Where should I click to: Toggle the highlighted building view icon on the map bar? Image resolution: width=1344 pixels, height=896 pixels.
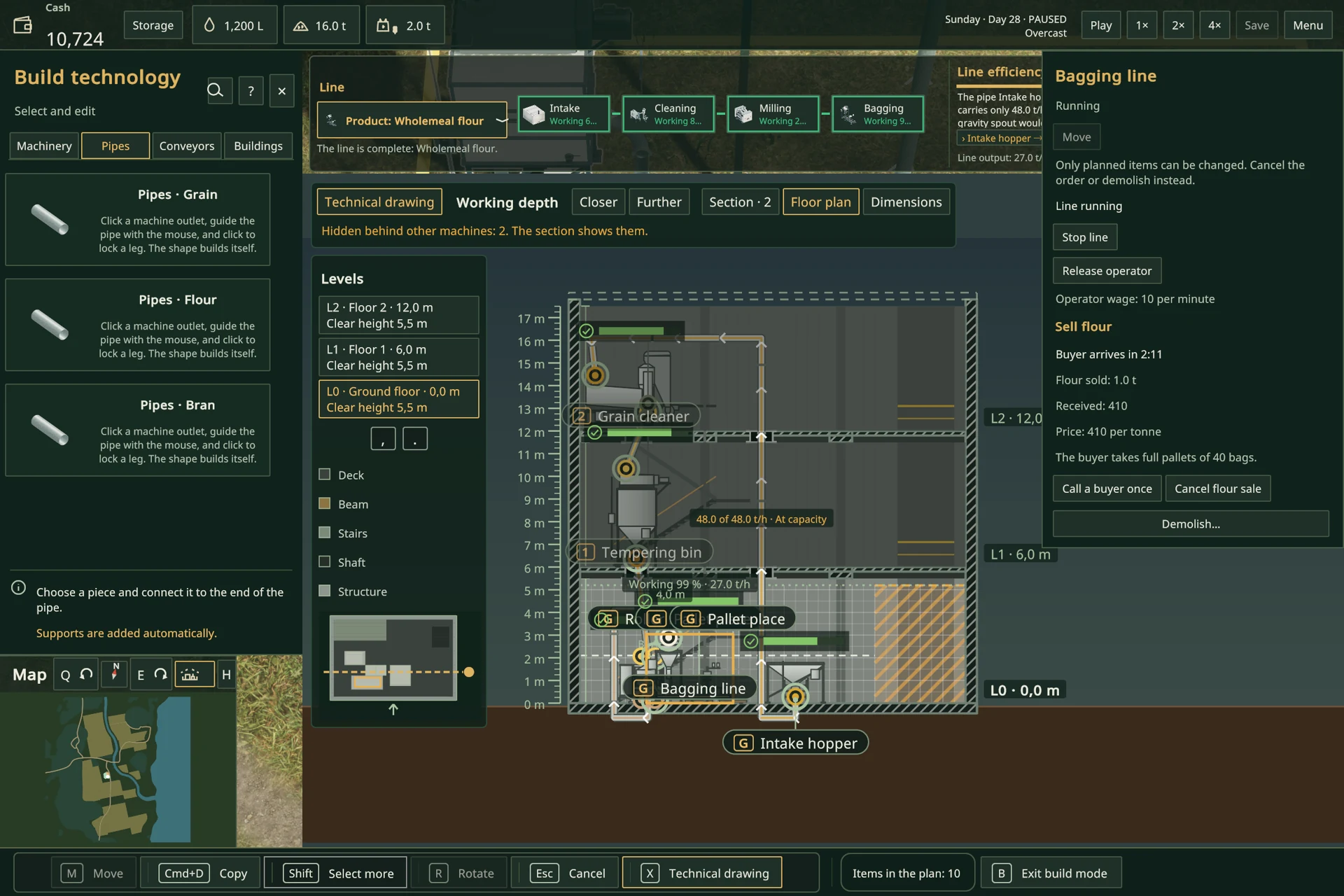pyautogui.click(x=194, y=675)
